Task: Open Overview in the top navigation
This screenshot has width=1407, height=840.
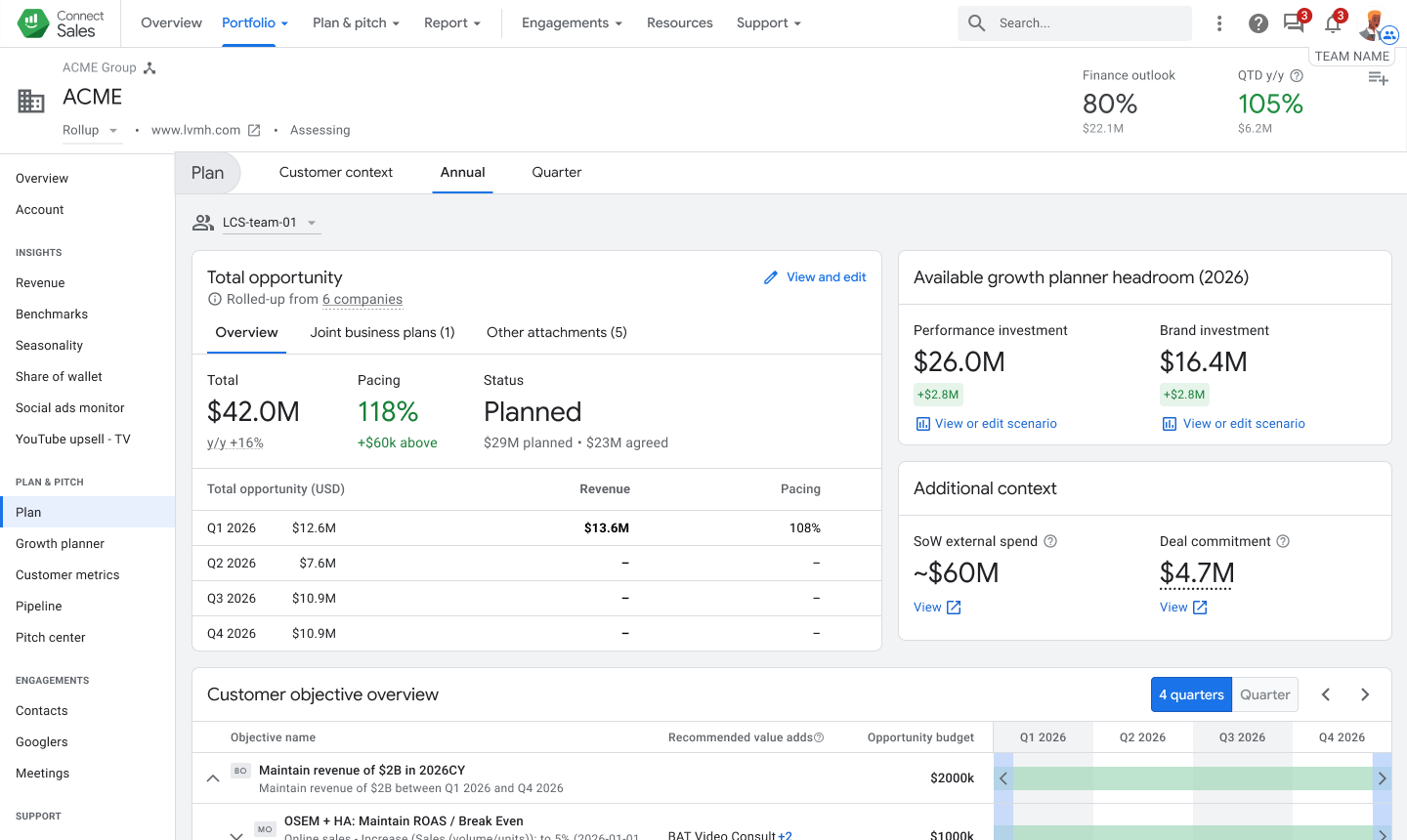Action: pos(171,22)
